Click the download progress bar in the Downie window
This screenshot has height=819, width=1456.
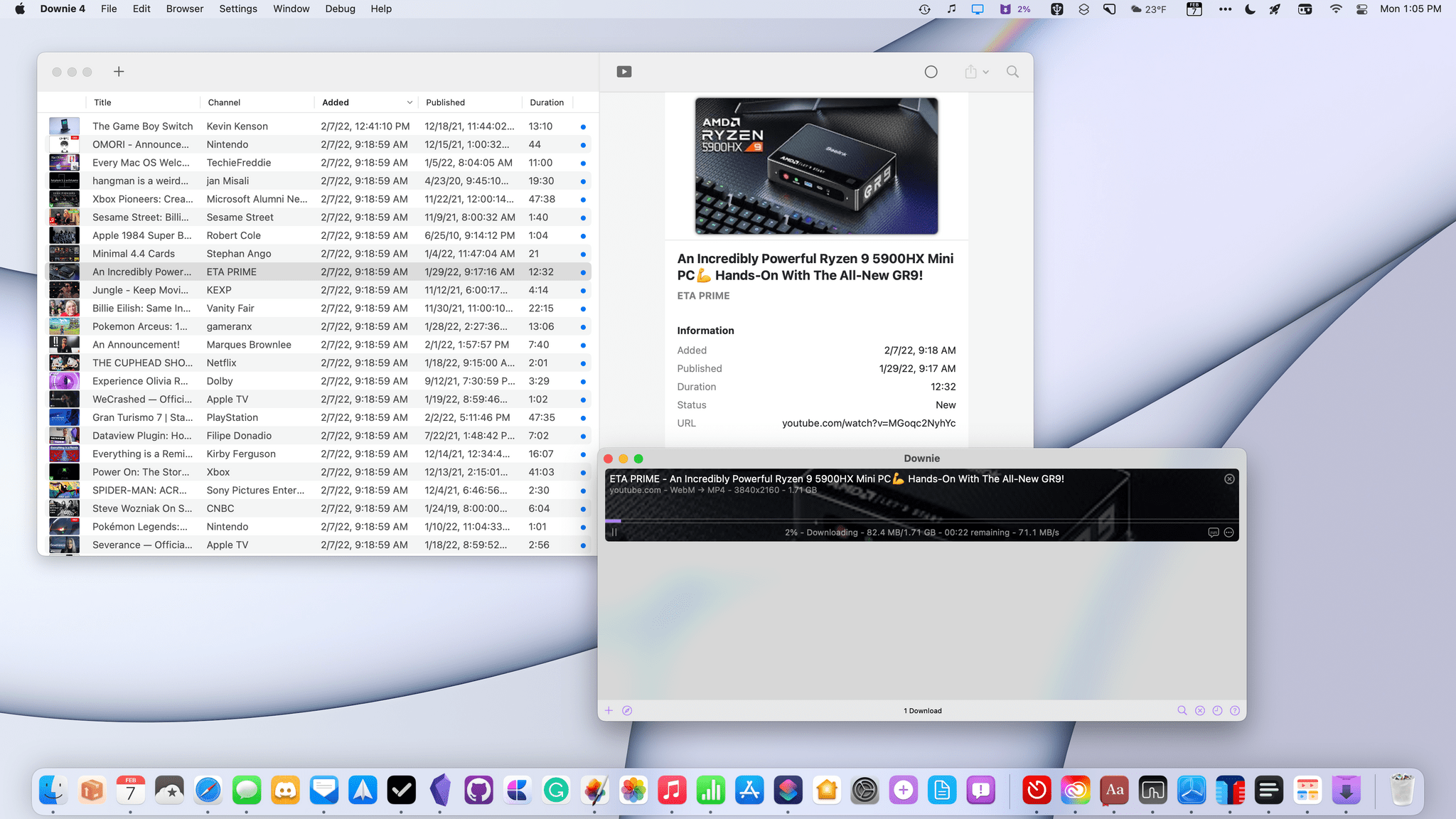[921, 521]
